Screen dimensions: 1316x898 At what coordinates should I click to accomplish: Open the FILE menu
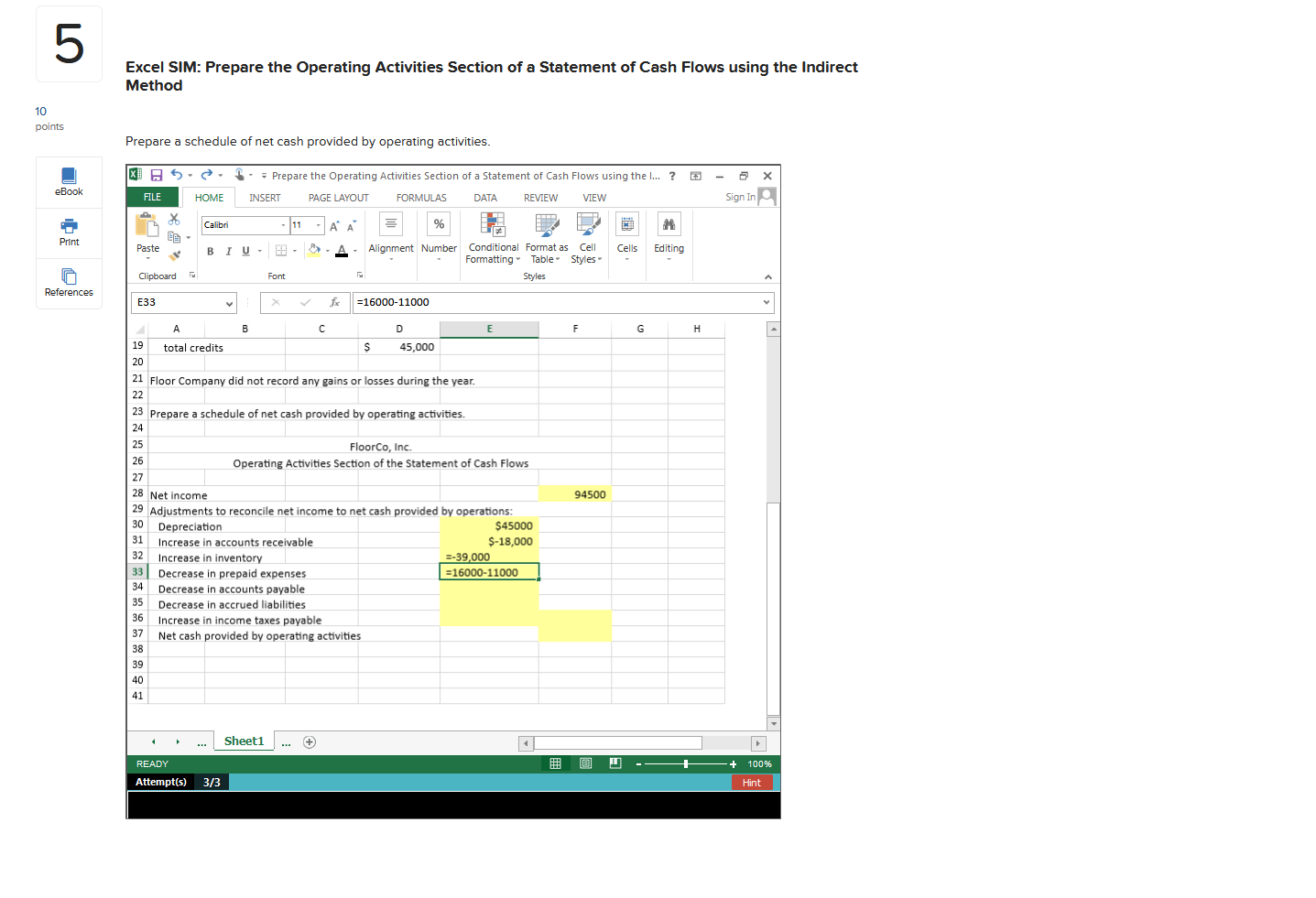click(152, 197)
